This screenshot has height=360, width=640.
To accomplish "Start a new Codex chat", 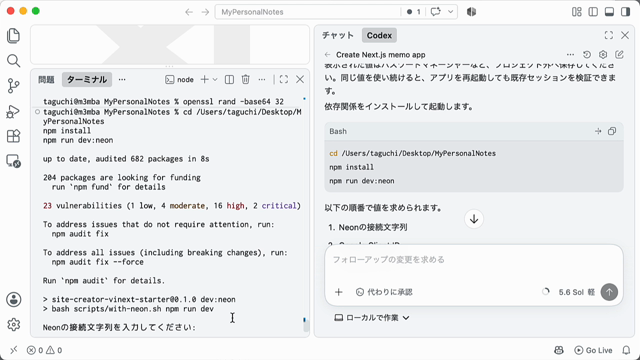I will tap(619, 55).
